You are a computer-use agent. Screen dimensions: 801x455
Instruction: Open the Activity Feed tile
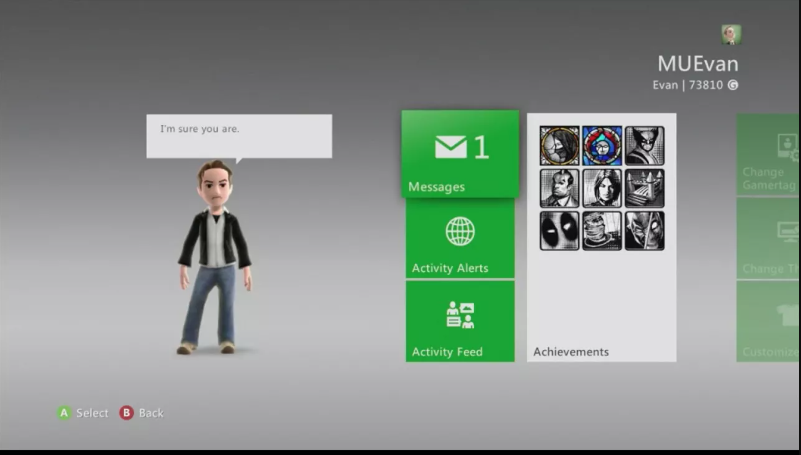pos(460,321)
